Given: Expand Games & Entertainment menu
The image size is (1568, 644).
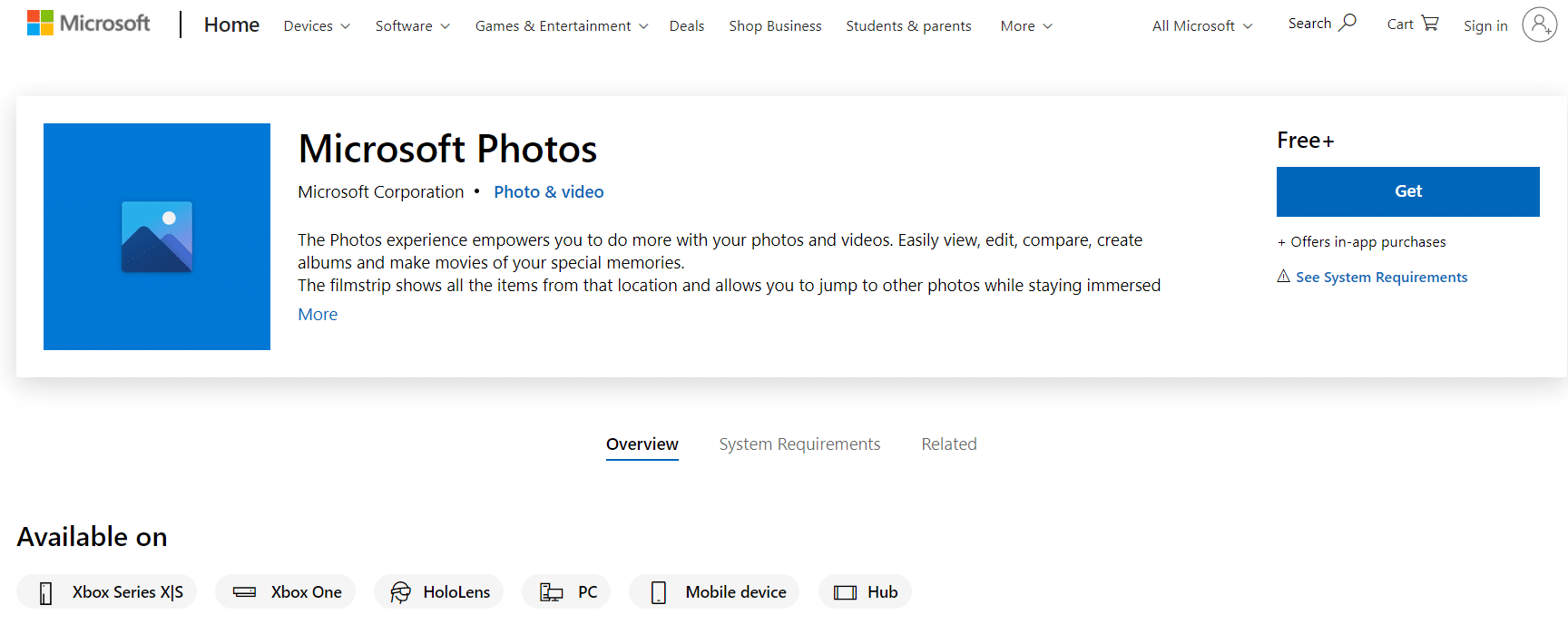Looking at the screenshot, I should coord(562,26).
